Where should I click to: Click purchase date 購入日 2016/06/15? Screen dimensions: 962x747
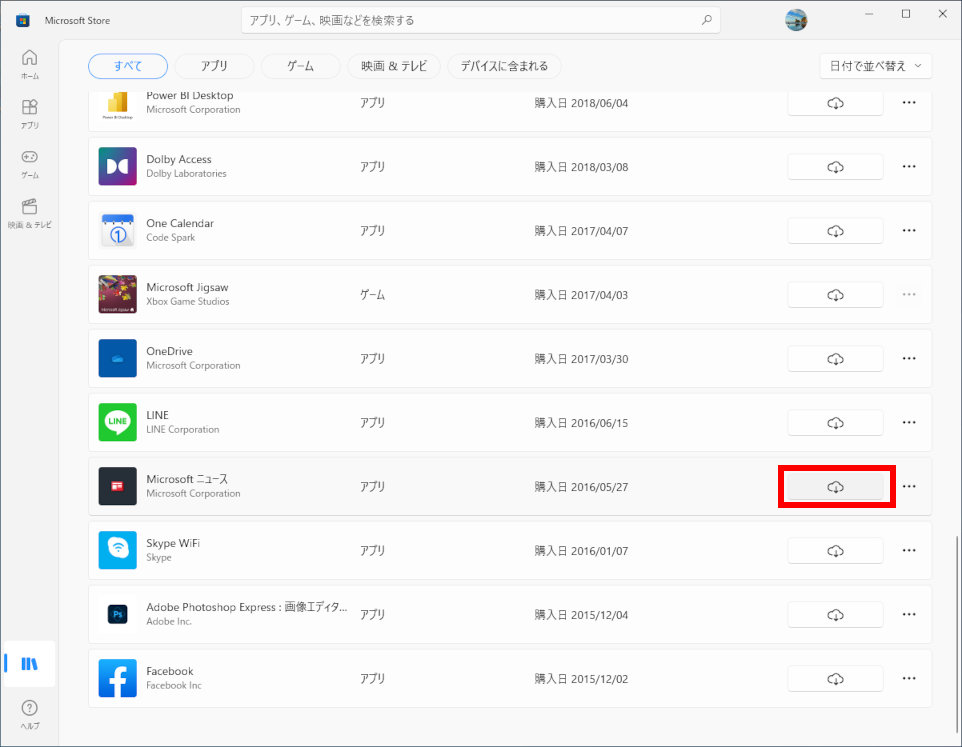pos(581,423)
